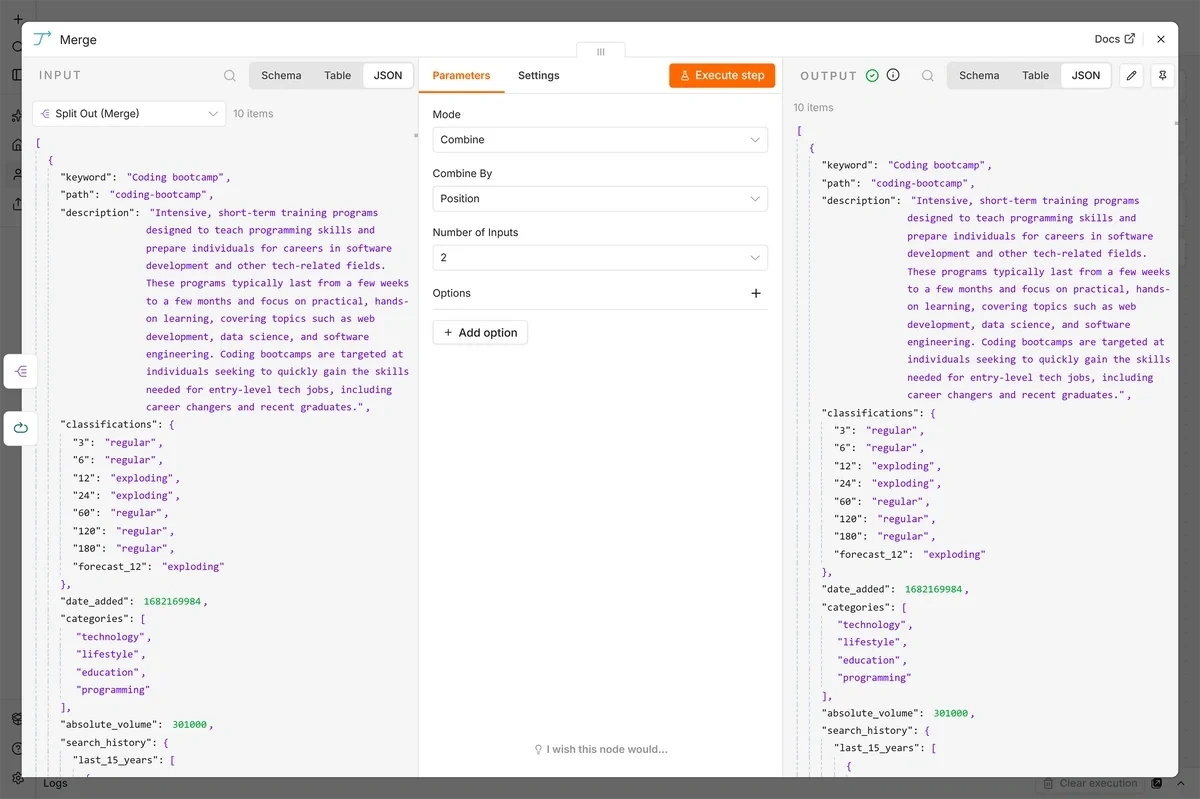Viewport: 1200px width, 799px height.
Task: Open the Settings tab
Action: (539, 75)
